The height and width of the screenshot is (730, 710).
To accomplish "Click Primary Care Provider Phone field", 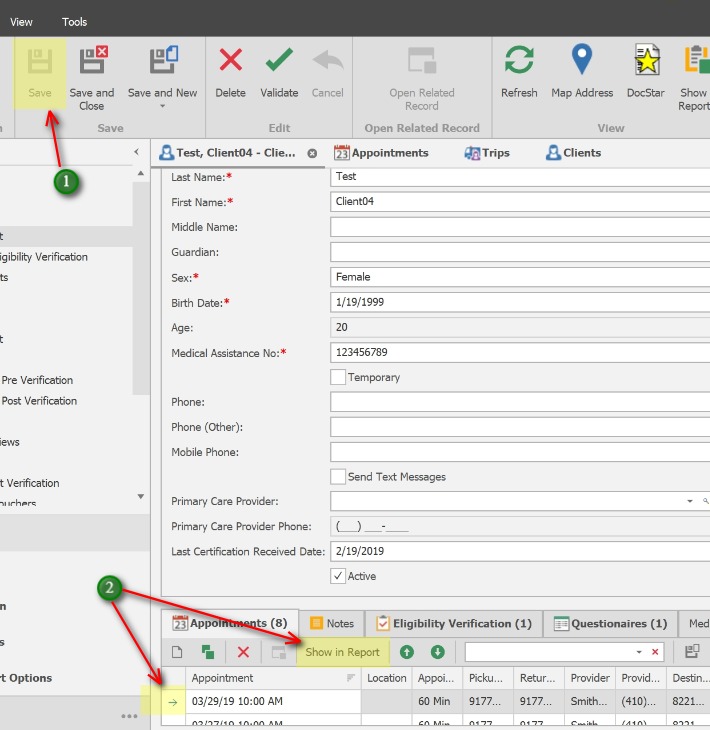I will 520,527.
